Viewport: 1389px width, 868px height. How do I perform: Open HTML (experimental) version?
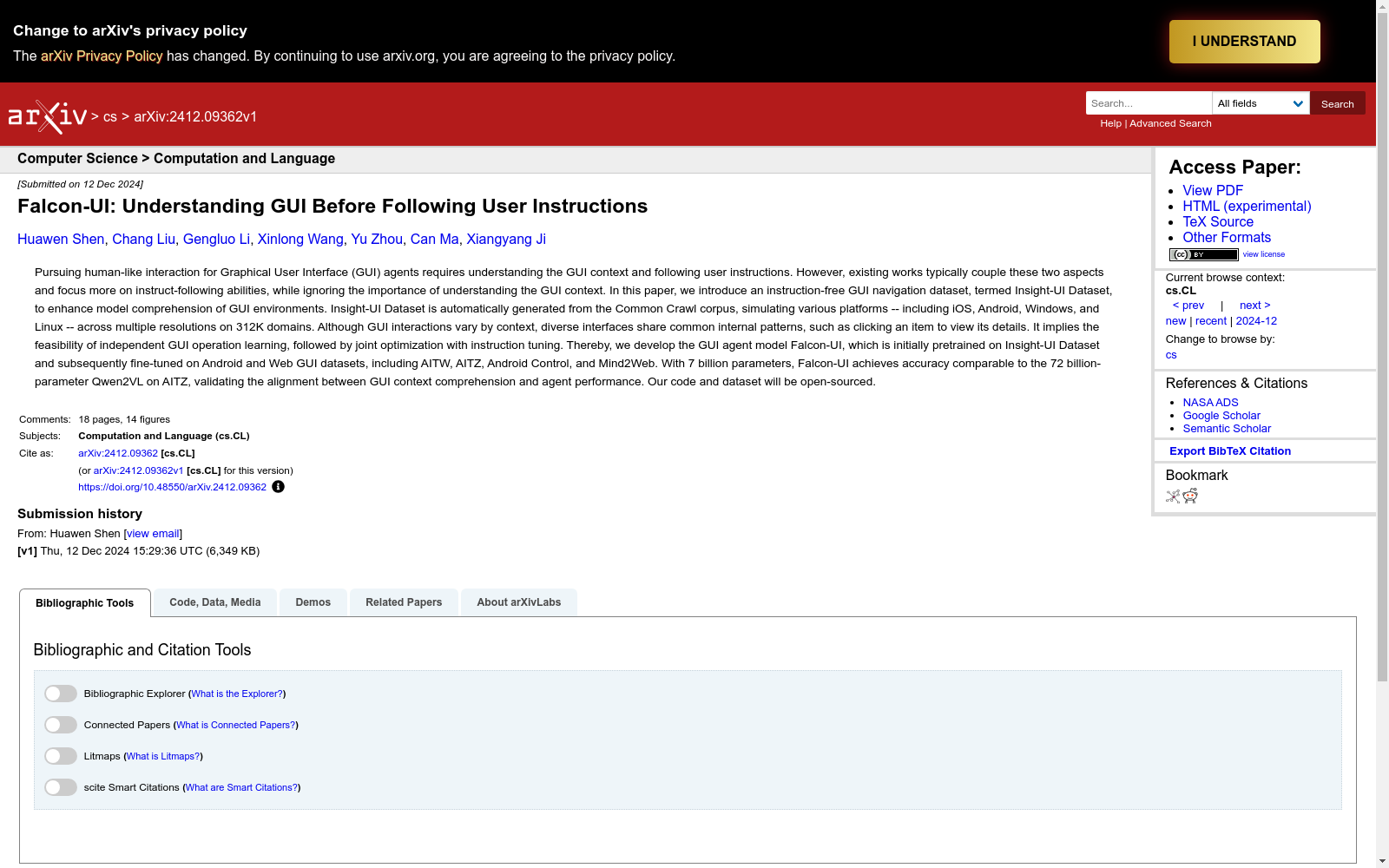pyautogui.click(x=1247, y=206)
